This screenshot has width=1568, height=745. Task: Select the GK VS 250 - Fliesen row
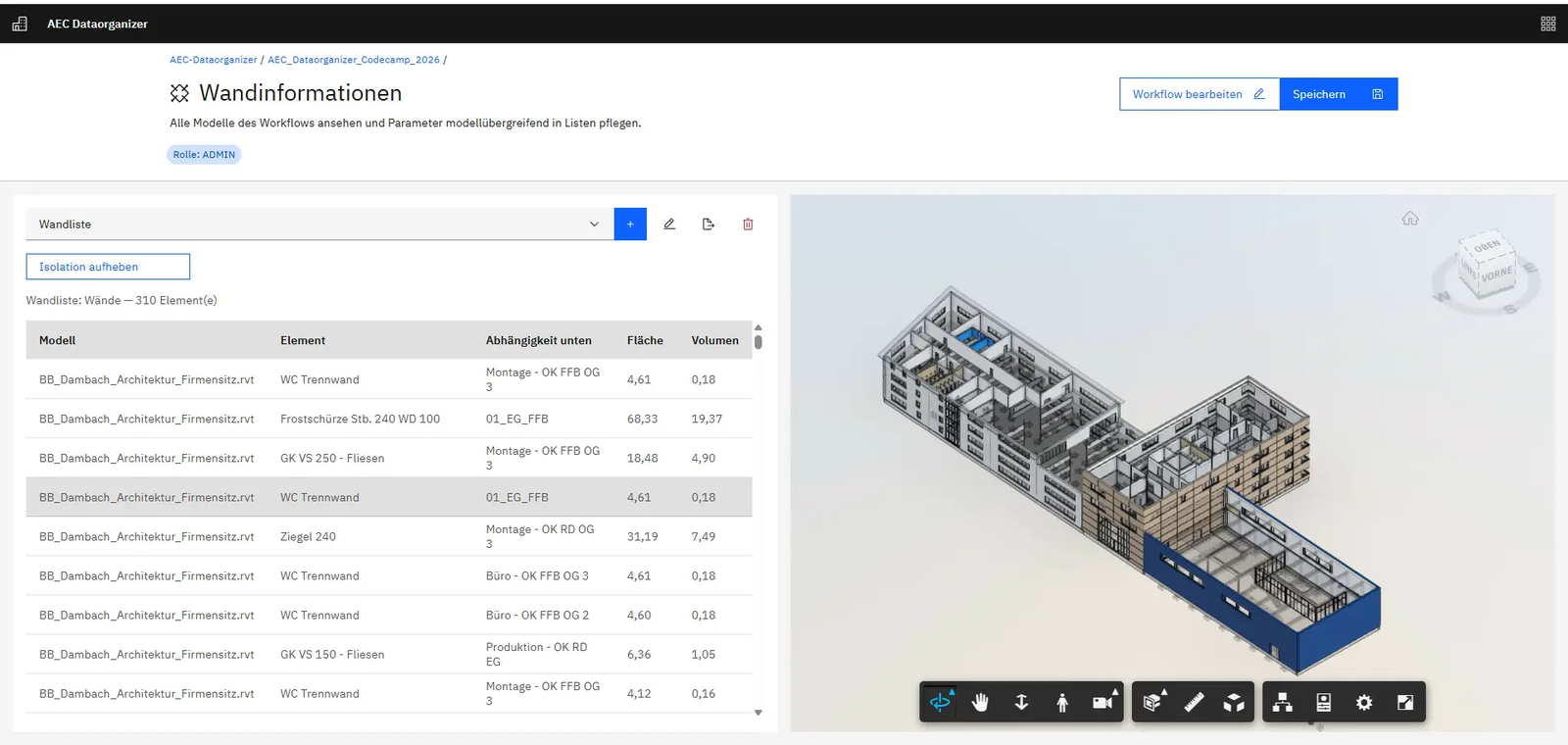[x=389, y=458]
